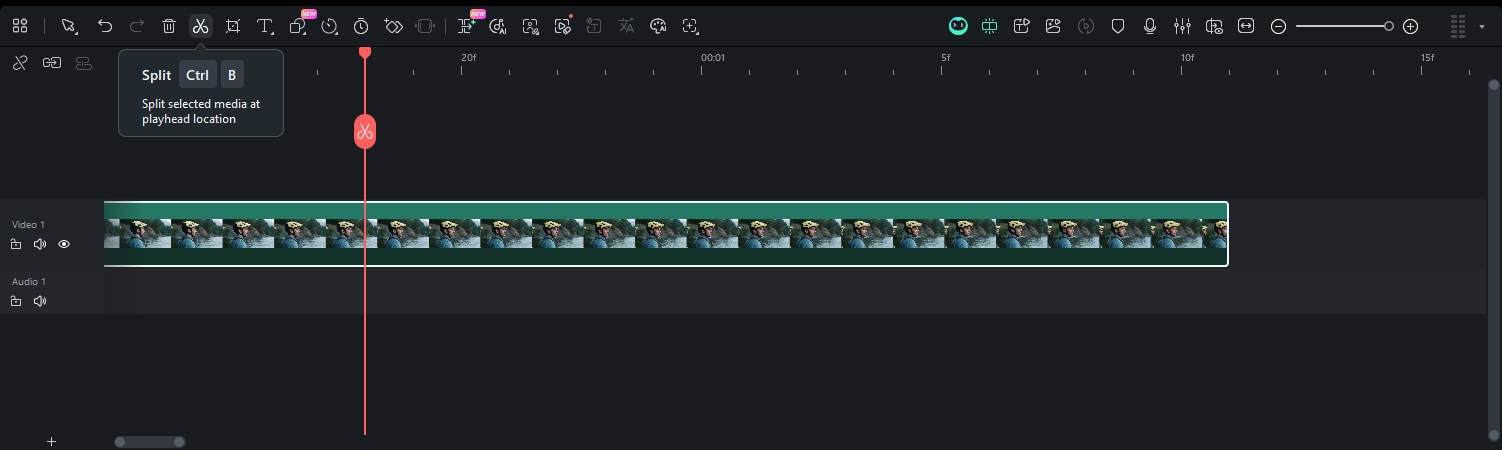
Task: Open the toolbar layout grid icon
Action: 20,26
